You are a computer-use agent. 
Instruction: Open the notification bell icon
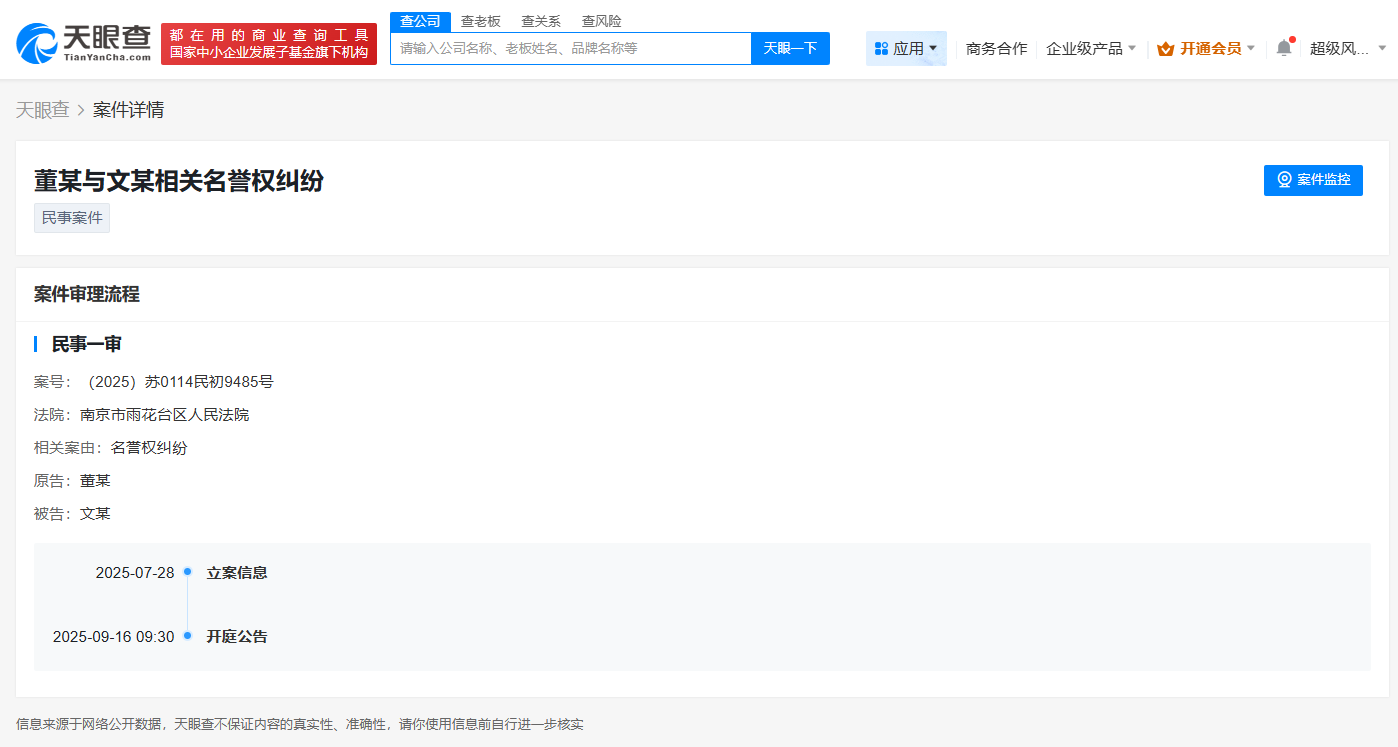pos(1283,47)
